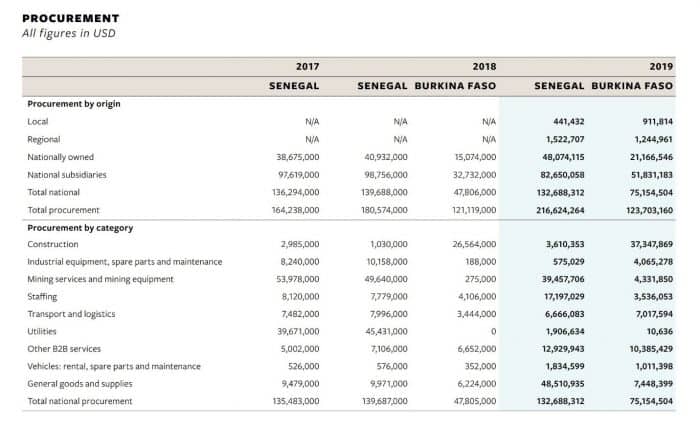The image size is (700, 429).
Task: Select 'General goods and supplies' row label
Action: pos(82,383)
